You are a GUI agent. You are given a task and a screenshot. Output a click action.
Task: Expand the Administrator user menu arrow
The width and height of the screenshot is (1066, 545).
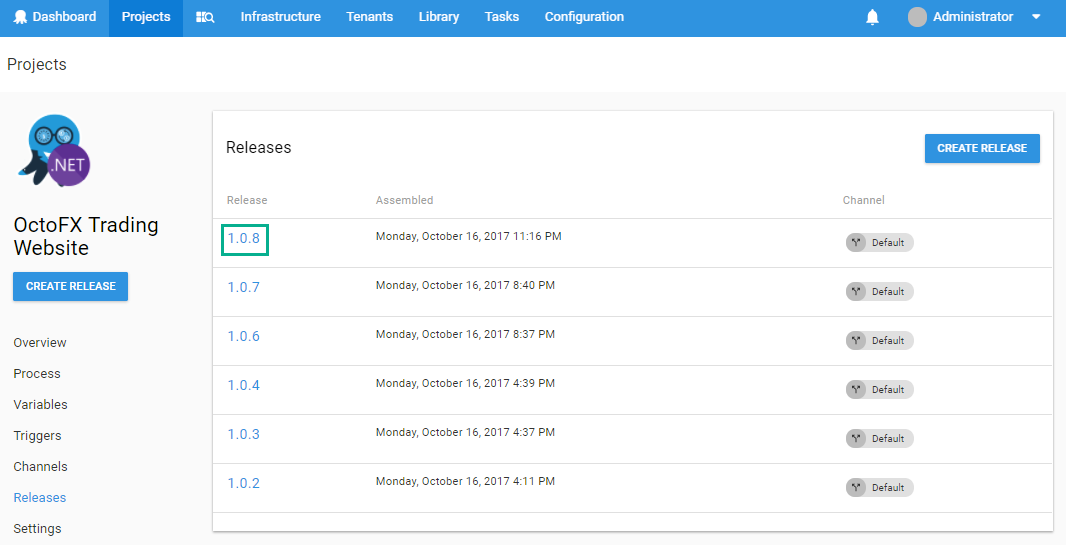1036,17
